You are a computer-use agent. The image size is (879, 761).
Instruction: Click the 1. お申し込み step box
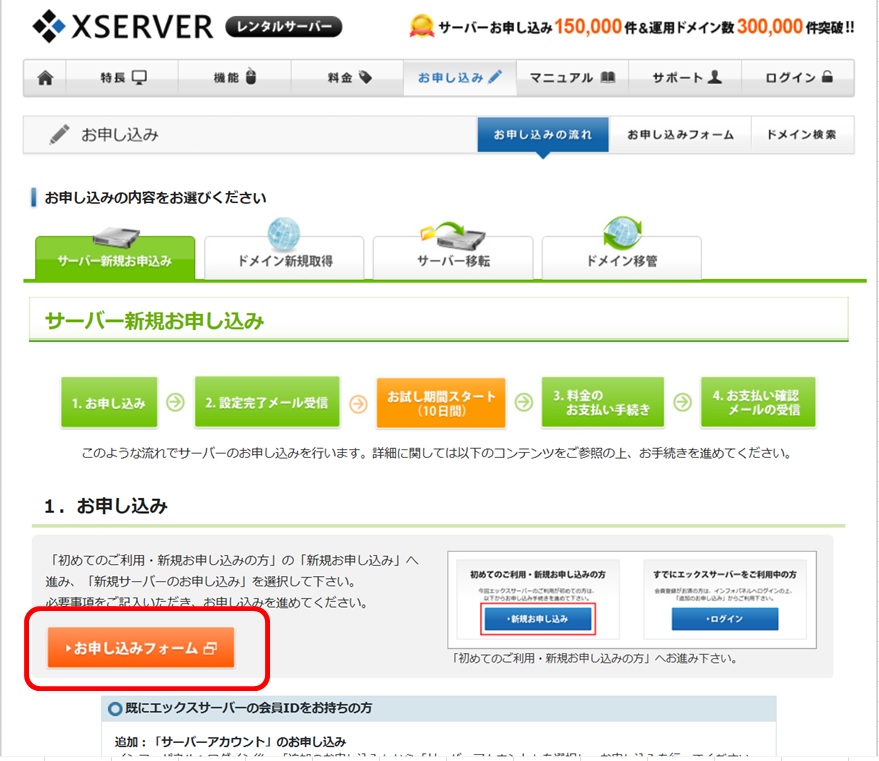tap(109, 403)
